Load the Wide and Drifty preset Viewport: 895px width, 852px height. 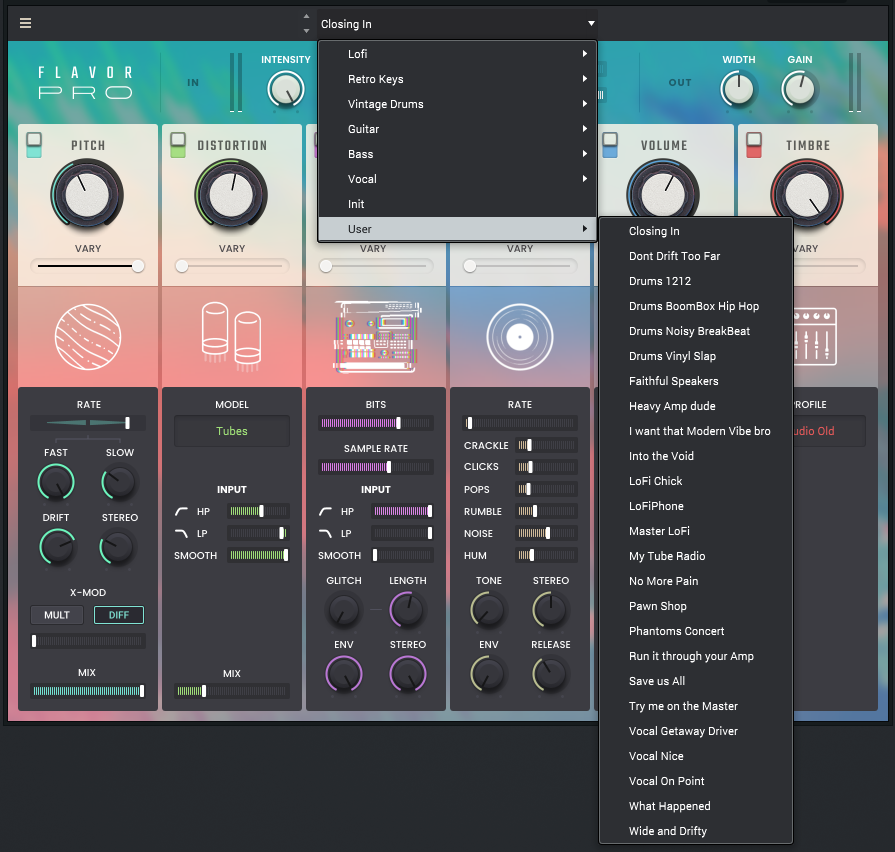tap(696, 831)
